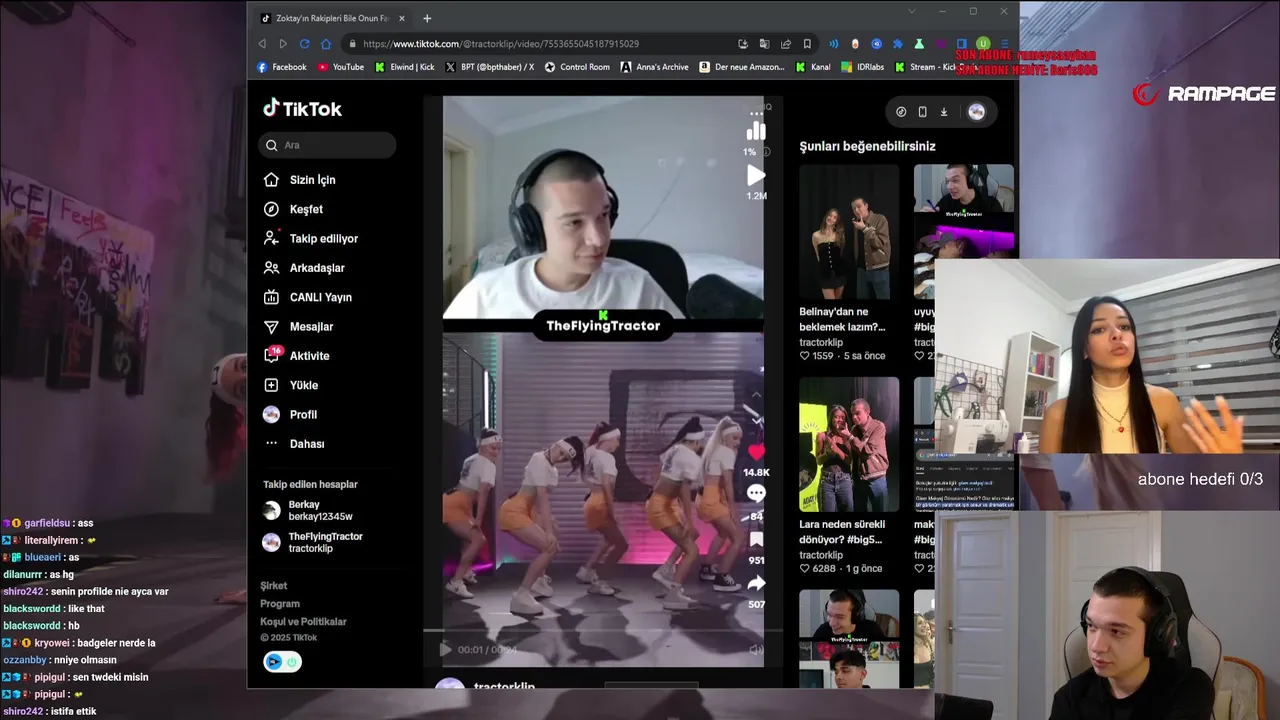This screenshot has height=720, width=1280.
Task: Open TheFlyingTractor followed account
Action: 313,543
